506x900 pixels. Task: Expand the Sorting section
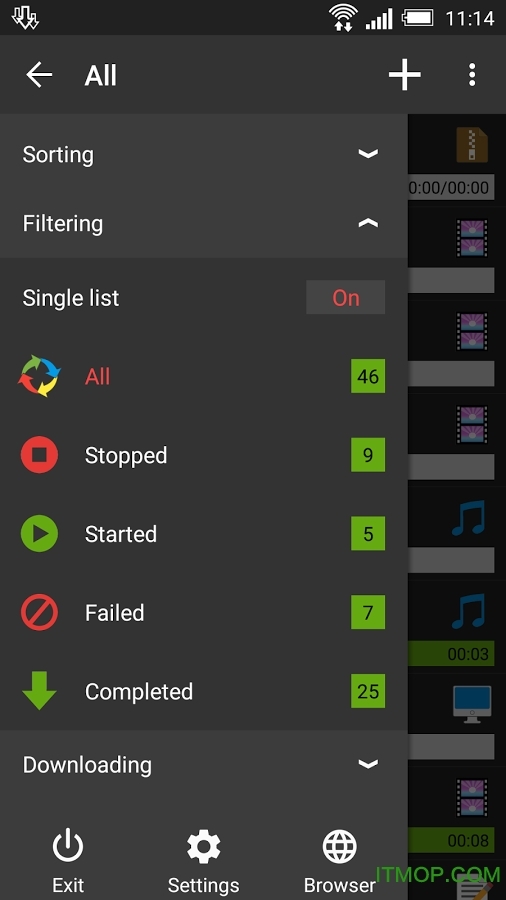204,154
